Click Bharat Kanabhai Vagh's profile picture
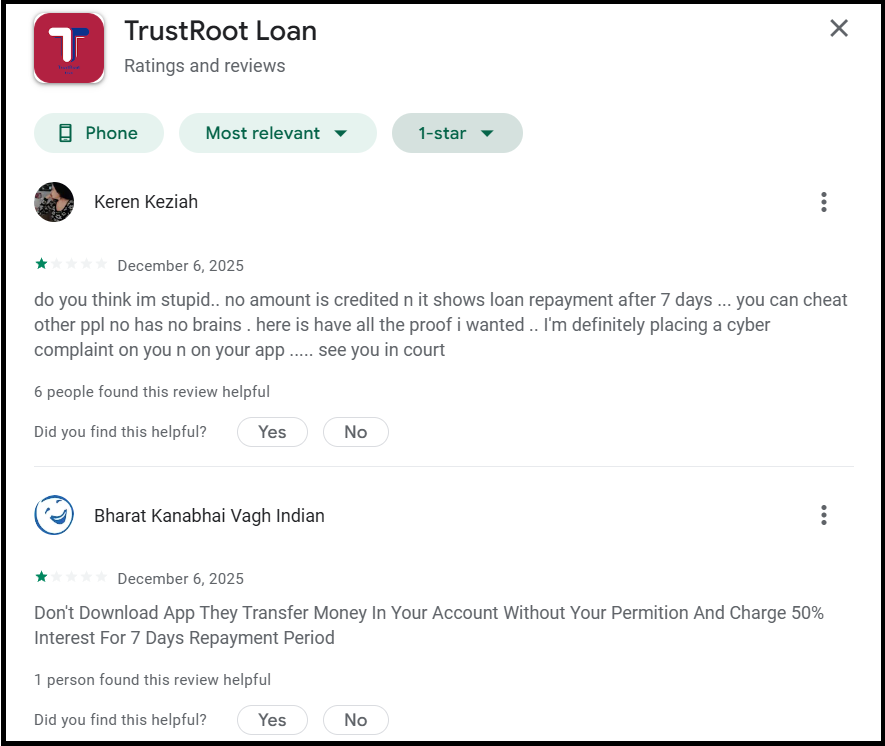 coord(54,515)
